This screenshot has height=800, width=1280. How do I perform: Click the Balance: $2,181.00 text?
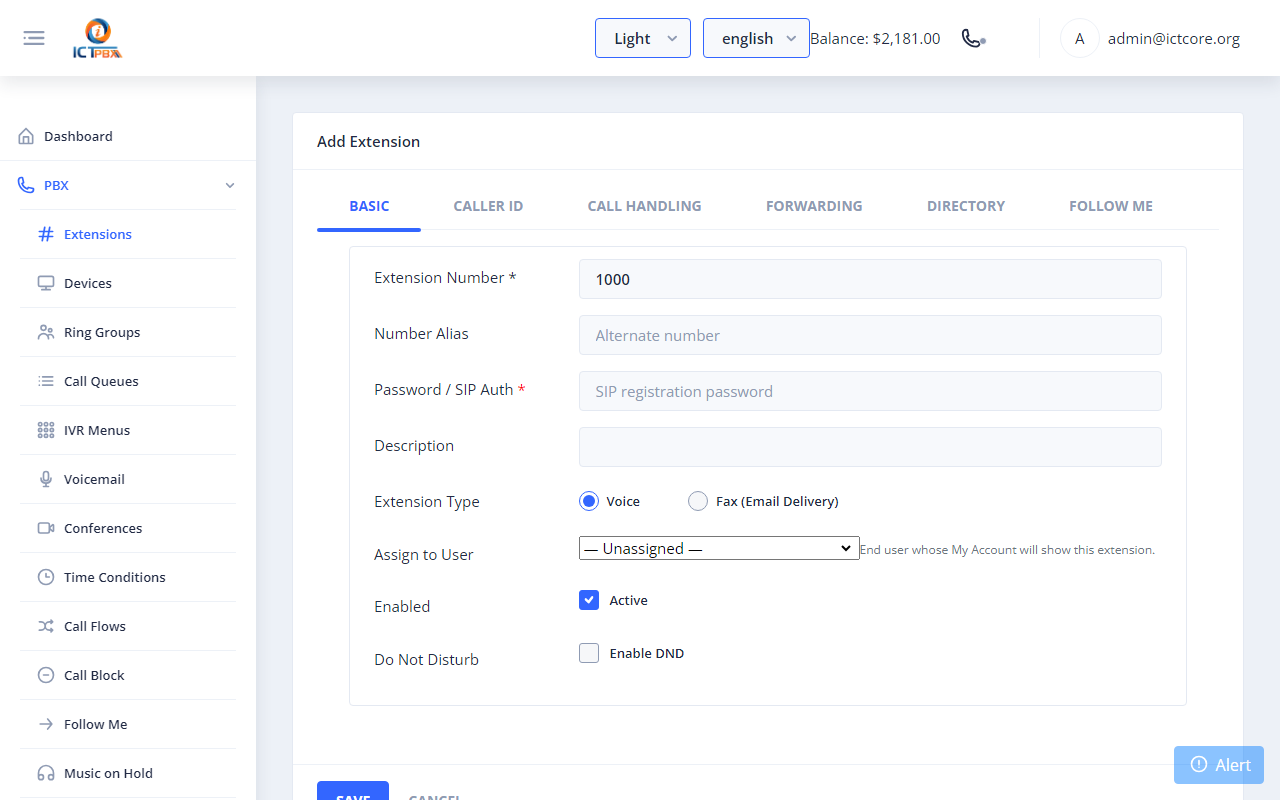click(875, 38)
